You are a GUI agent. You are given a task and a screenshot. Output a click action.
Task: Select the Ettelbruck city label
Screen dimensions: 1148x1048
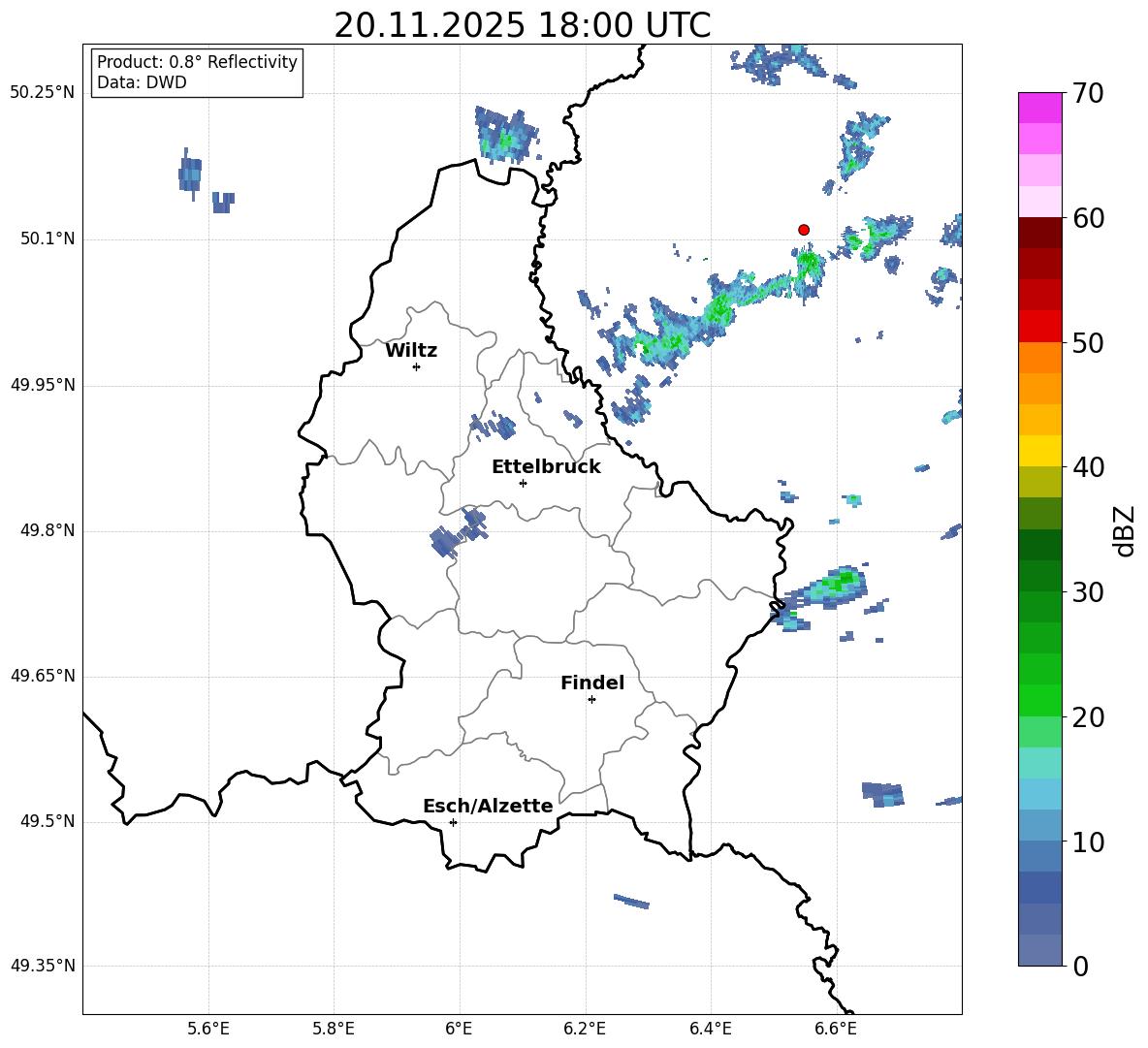click(546, 467)
